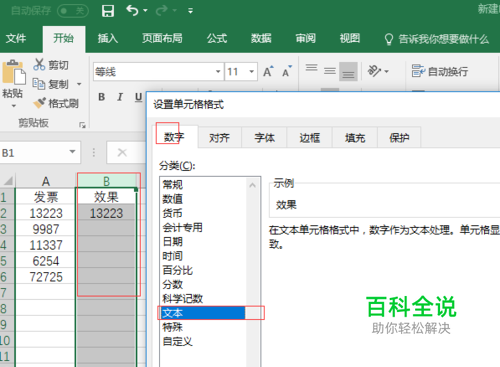The image size is (500, 367).
Task: Click the Undo arrow icon
Action: (x=132, y=11)
